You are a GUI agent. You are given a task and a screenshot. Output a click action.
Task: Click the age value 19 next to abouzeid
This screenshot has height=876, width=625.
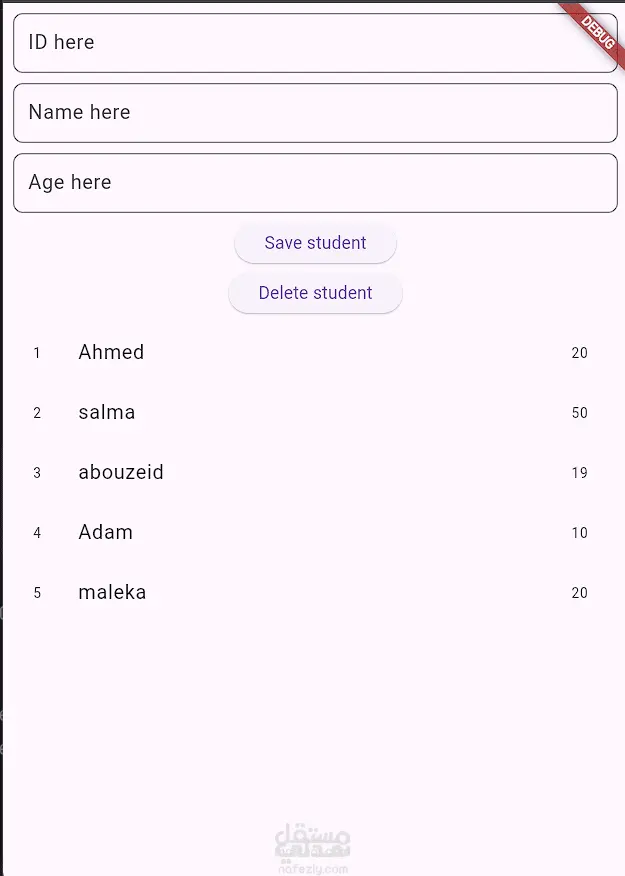580,473
